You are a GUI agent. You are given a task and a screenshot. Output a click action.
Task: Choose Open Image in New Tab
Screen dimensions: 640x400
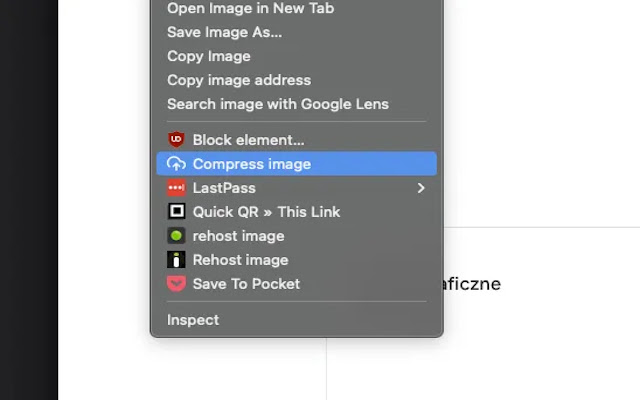pos(250,8)
